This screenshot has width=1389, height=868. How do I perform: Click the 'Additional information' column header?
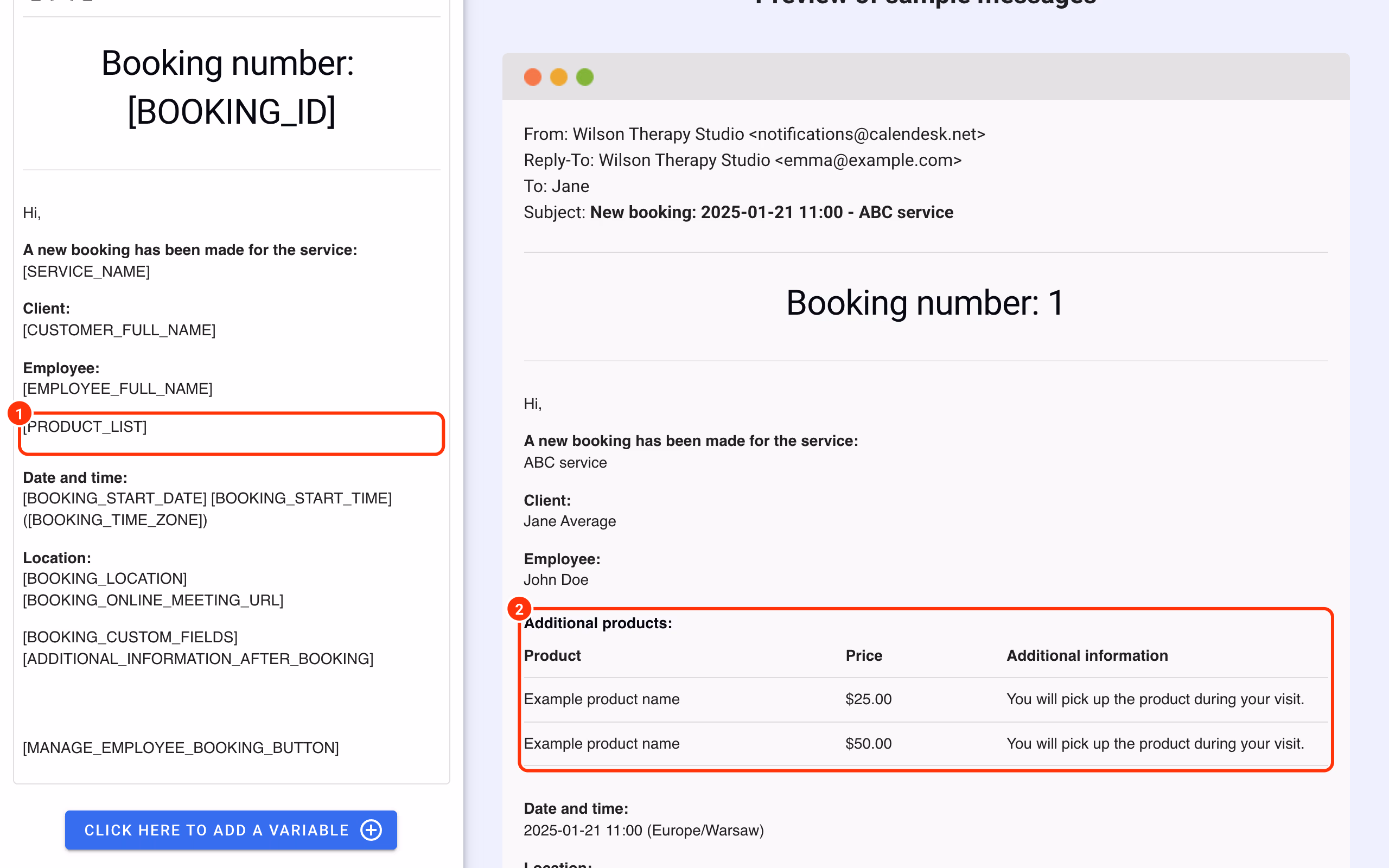[1087, 655]
